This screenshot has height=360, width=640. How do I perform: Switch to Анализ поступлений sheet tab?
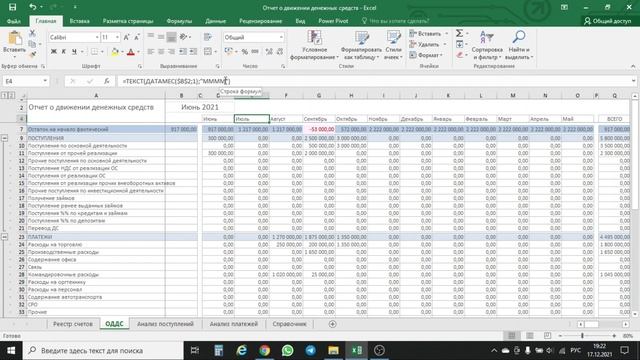pos(165,324)
